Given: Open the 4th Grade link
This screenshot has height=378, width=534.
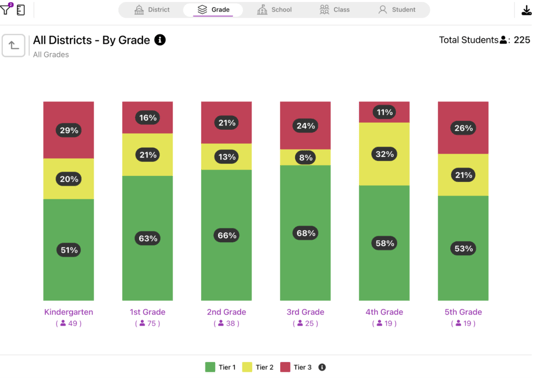Looking at the screenshot, I should pos(384,312).
